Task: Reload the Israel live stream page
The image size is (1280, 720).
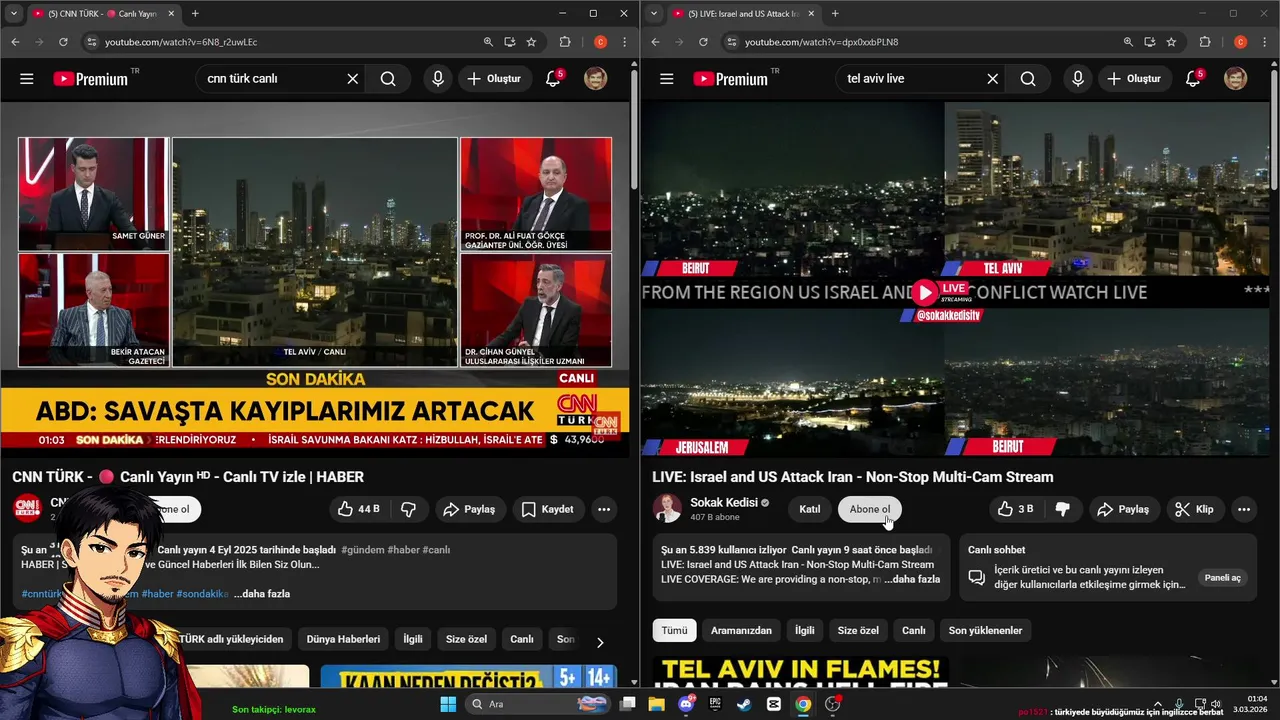Action: point(703,42)
